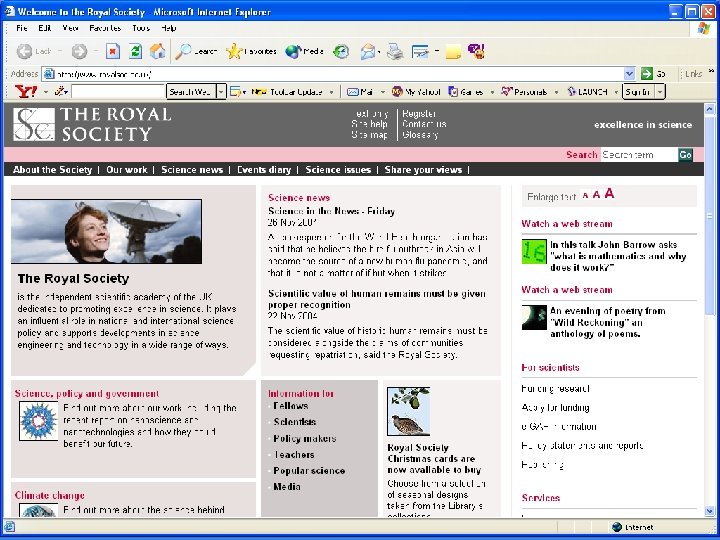Open Yahoo Games from the toolbar
The image size is (720, 540).
pos(466,92)
